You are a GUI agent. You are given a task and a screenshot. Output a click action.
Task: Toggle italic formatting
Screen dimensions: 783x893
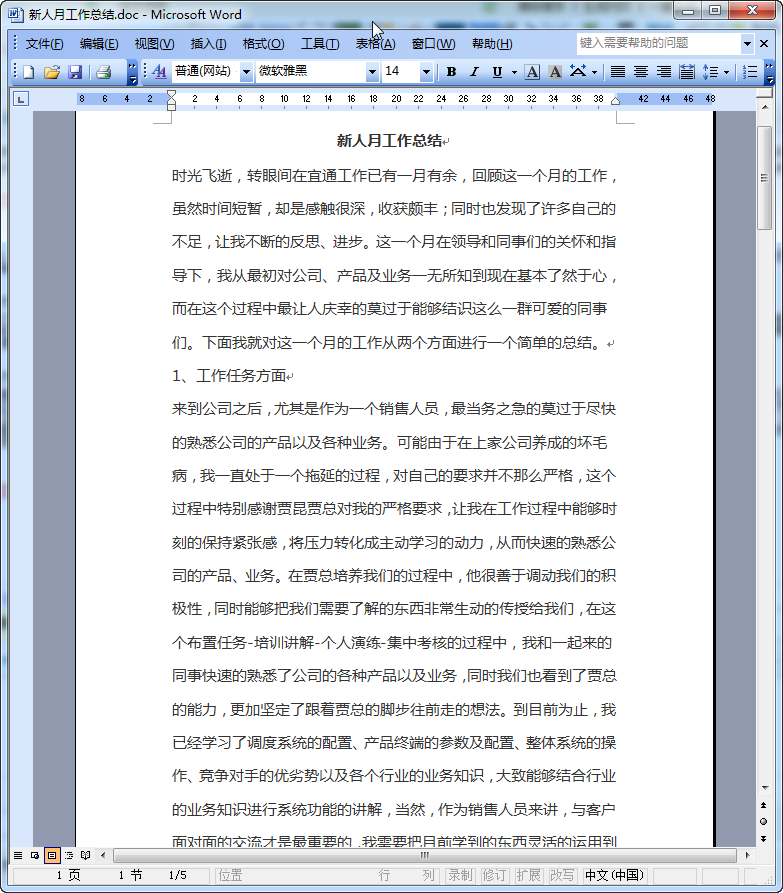pyautogui.click(x=474, y=72)
